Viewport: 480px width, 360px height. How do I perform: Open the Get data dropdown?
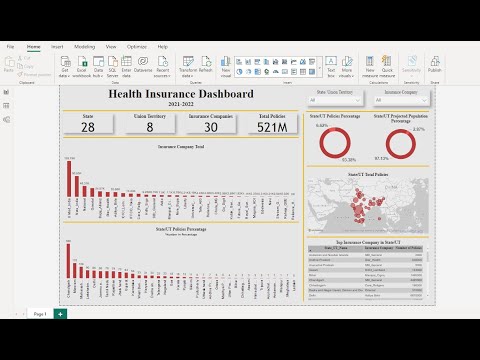65,67
